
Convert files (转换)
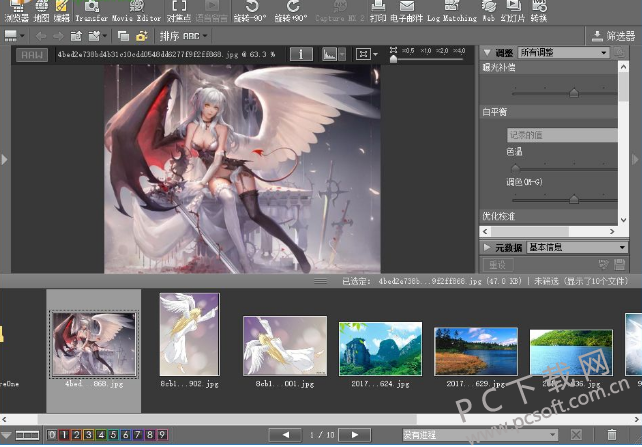[538, 11]
